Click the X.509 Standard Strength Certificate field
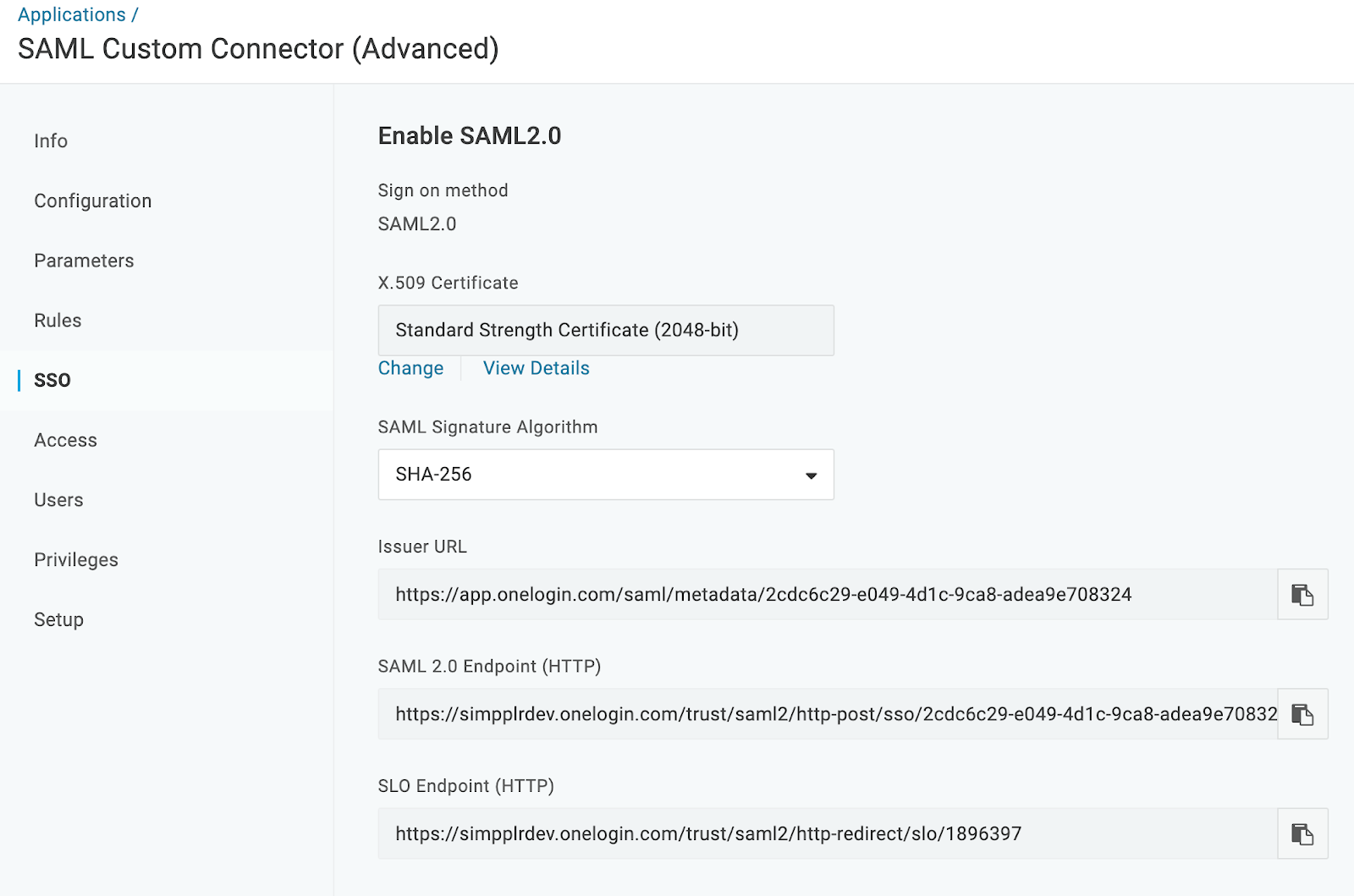The image size is (1354, 896). (605, 330)
